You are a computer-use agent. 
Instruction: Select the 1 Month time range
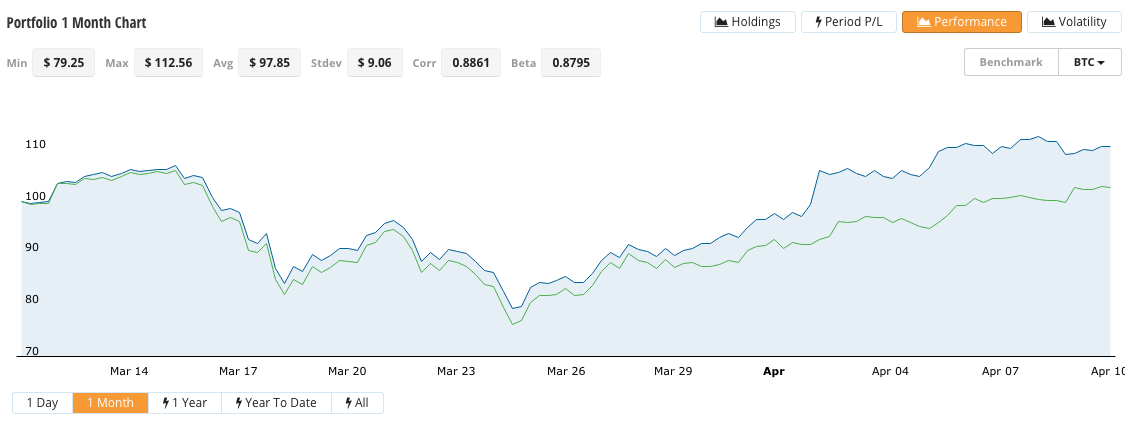(110, 403)
